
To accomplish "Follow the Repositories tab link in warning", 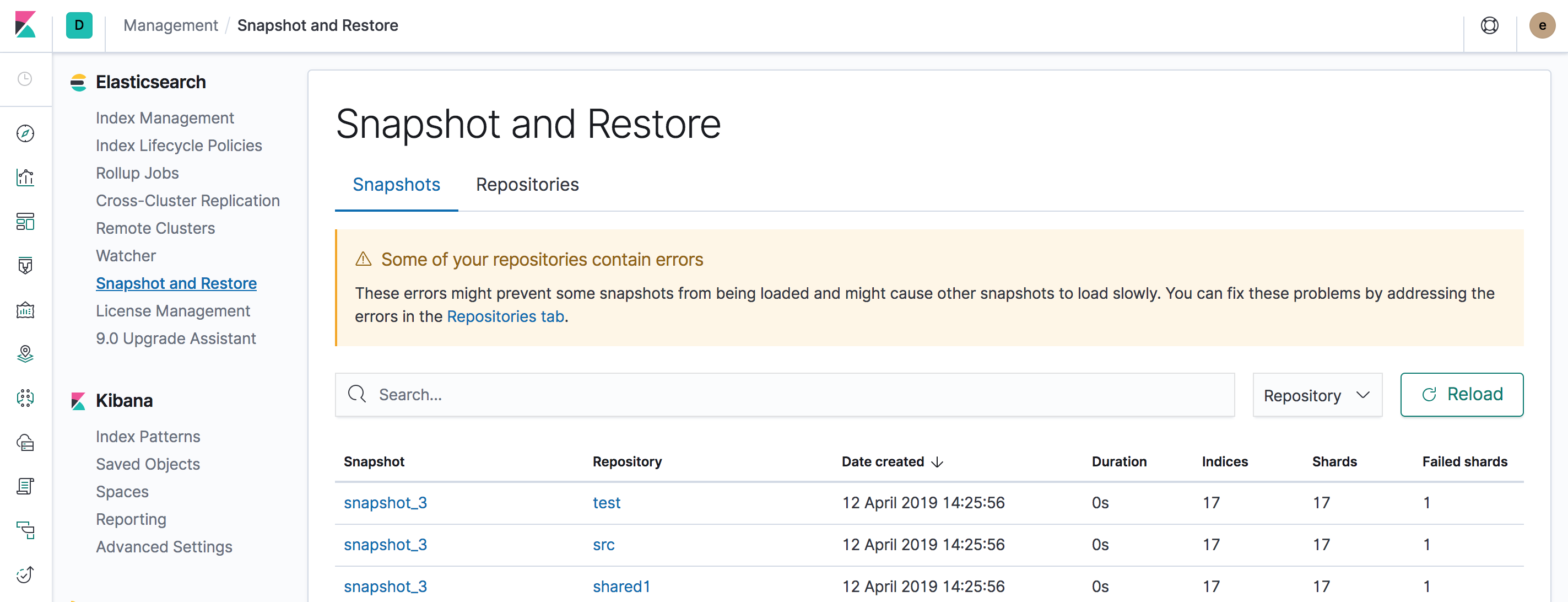I will pos(505,317).
